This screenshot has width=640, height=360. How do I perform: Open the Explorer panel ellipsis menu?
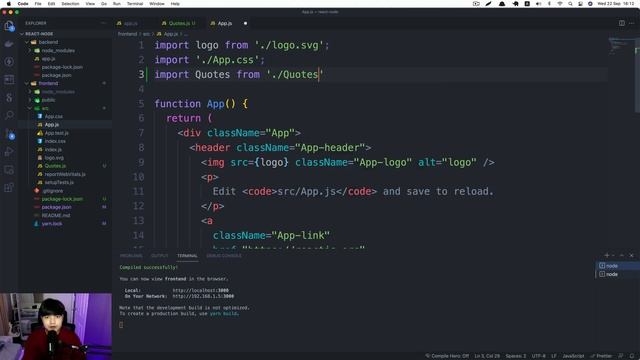[x=103, y=23]
